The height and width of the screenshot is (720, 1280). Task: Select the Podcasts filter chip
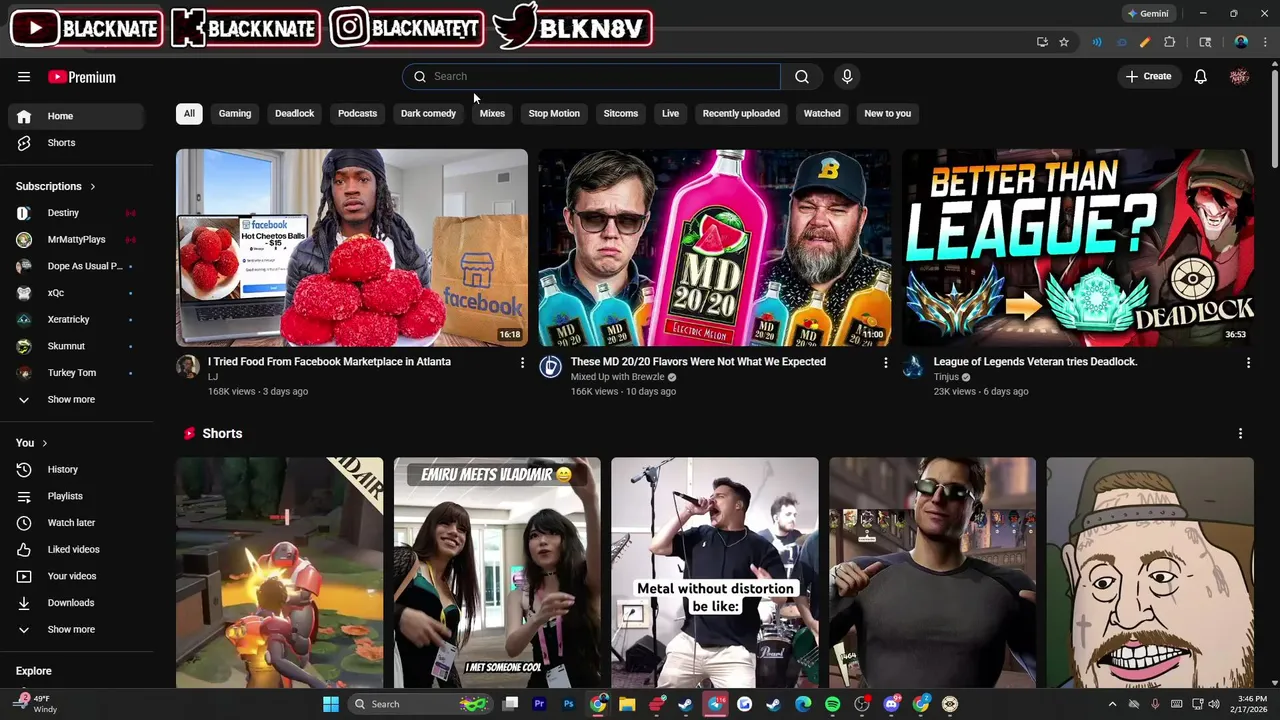(357, 113)
